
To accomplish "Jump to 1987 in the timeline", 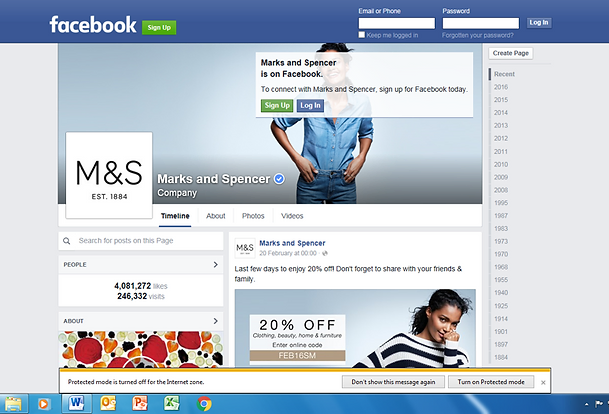I will (501, 216).
